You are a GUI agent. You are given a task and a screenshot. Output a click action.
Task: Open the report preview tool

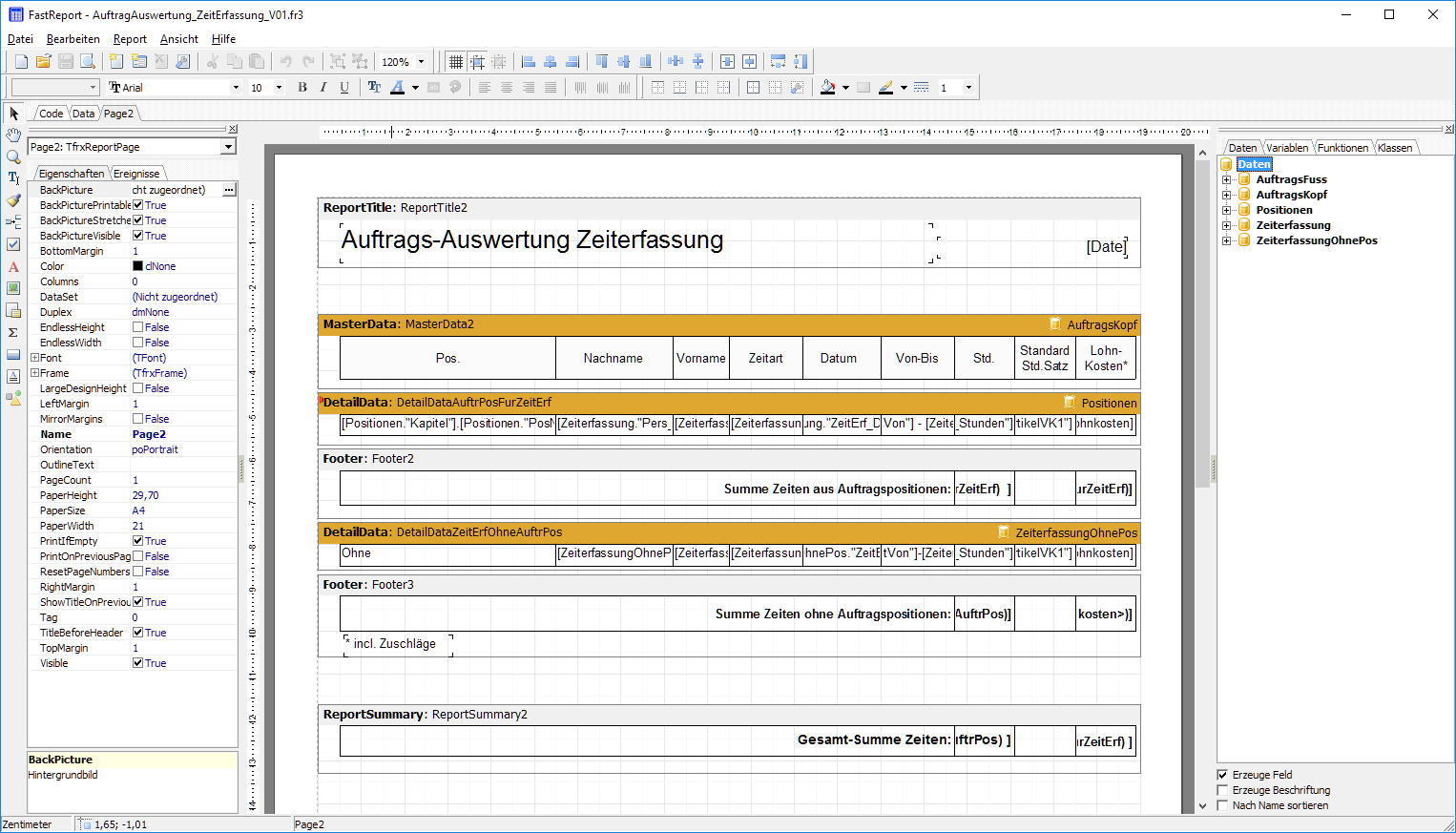88,61
